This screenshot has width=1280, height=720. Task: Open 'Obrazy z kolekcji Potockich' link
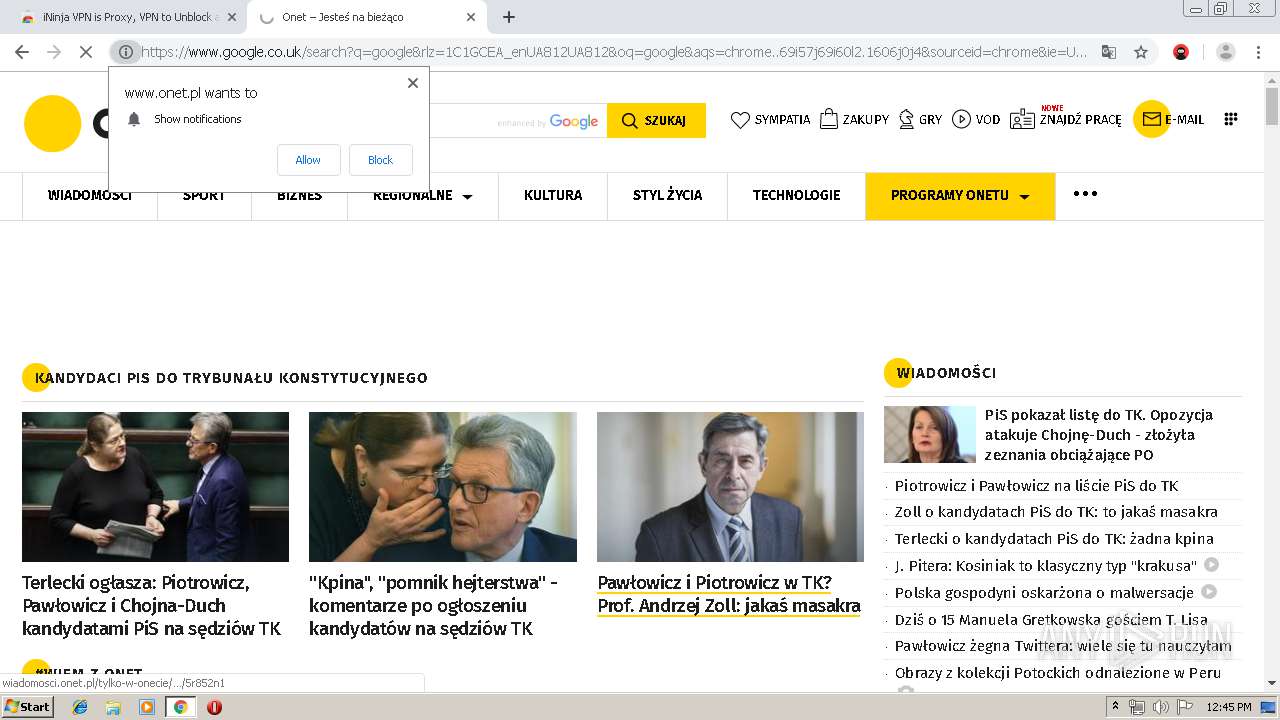tap(1058, 673)
